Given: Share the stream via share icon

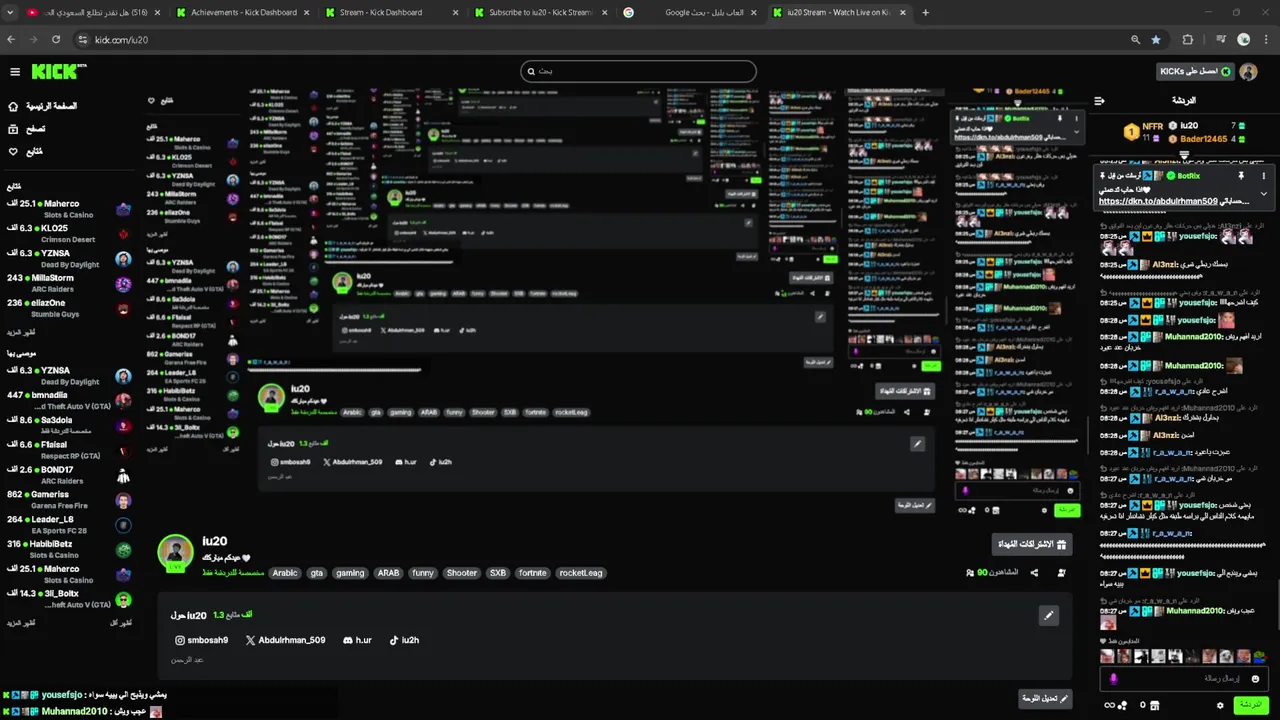Looking at the screenshot, I should point(1034,573).
